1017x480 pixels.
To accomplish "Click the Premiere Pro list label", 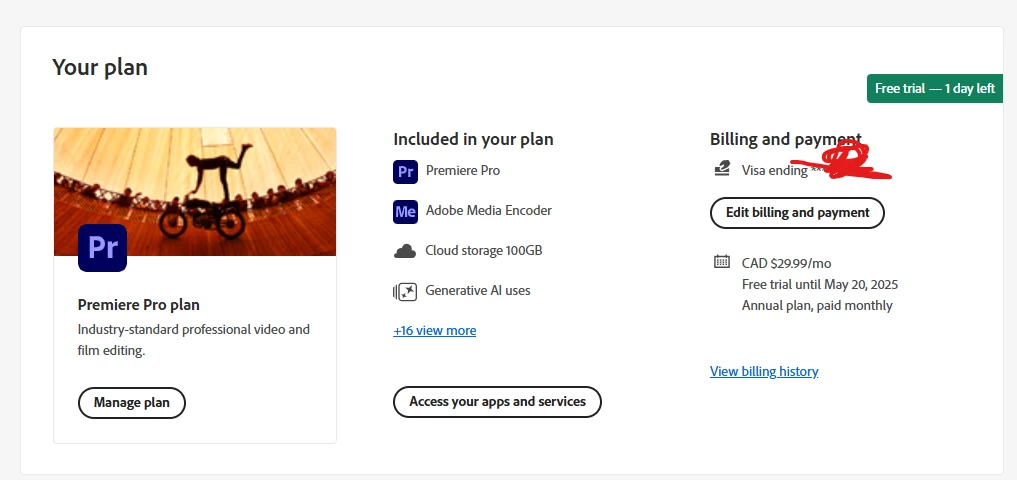I will 463,171.
